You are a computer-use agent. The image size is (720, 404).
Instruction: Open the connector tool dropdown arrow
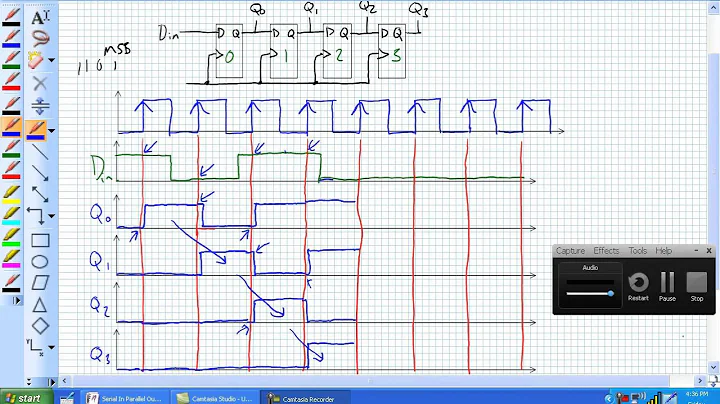(x=51, y=216)
